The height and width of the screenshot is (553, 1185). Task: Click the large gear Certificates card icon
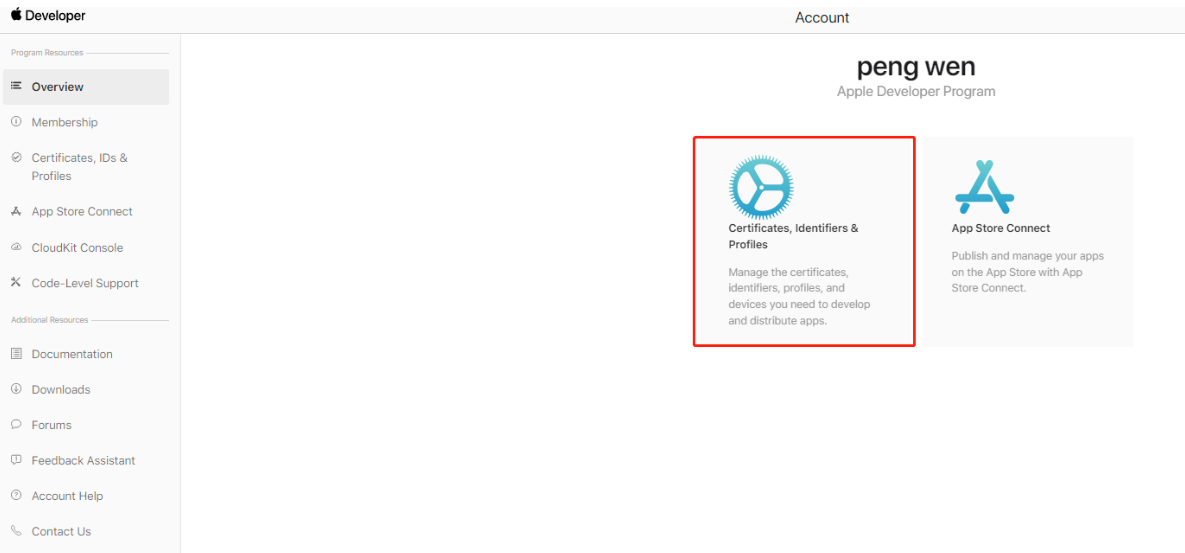click(761, 187)
